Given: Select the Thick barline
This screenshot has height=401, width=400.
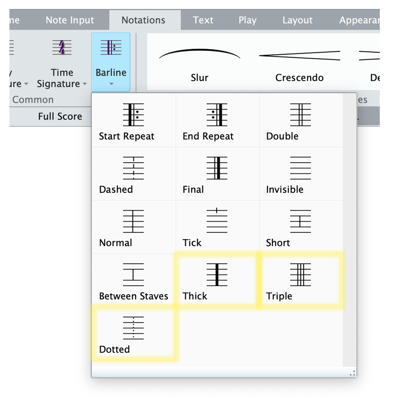Looking at the screenshot, I should [x=217, y=281].
